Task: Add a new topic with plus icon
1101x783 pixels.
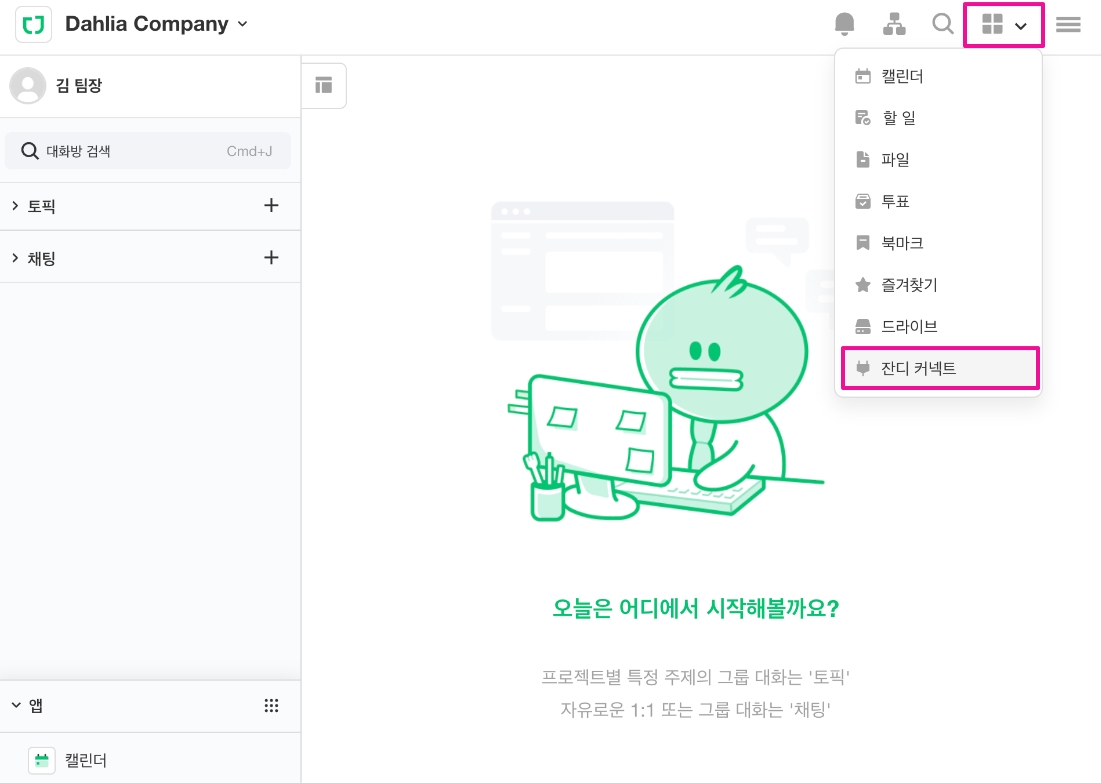Action: pyautogui.click(x=271, y=205)
